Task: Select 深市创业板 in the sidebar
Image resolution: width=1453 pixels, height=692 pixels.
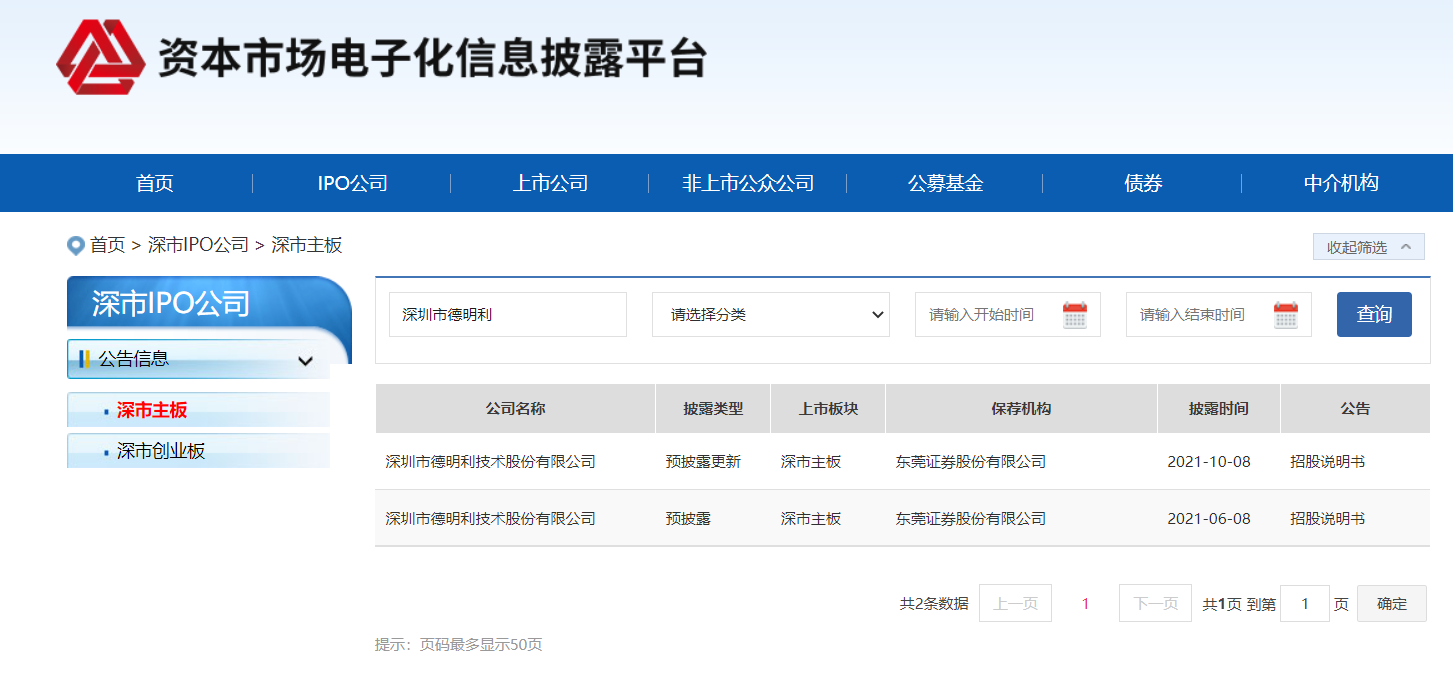Action: tap(161, 451)
